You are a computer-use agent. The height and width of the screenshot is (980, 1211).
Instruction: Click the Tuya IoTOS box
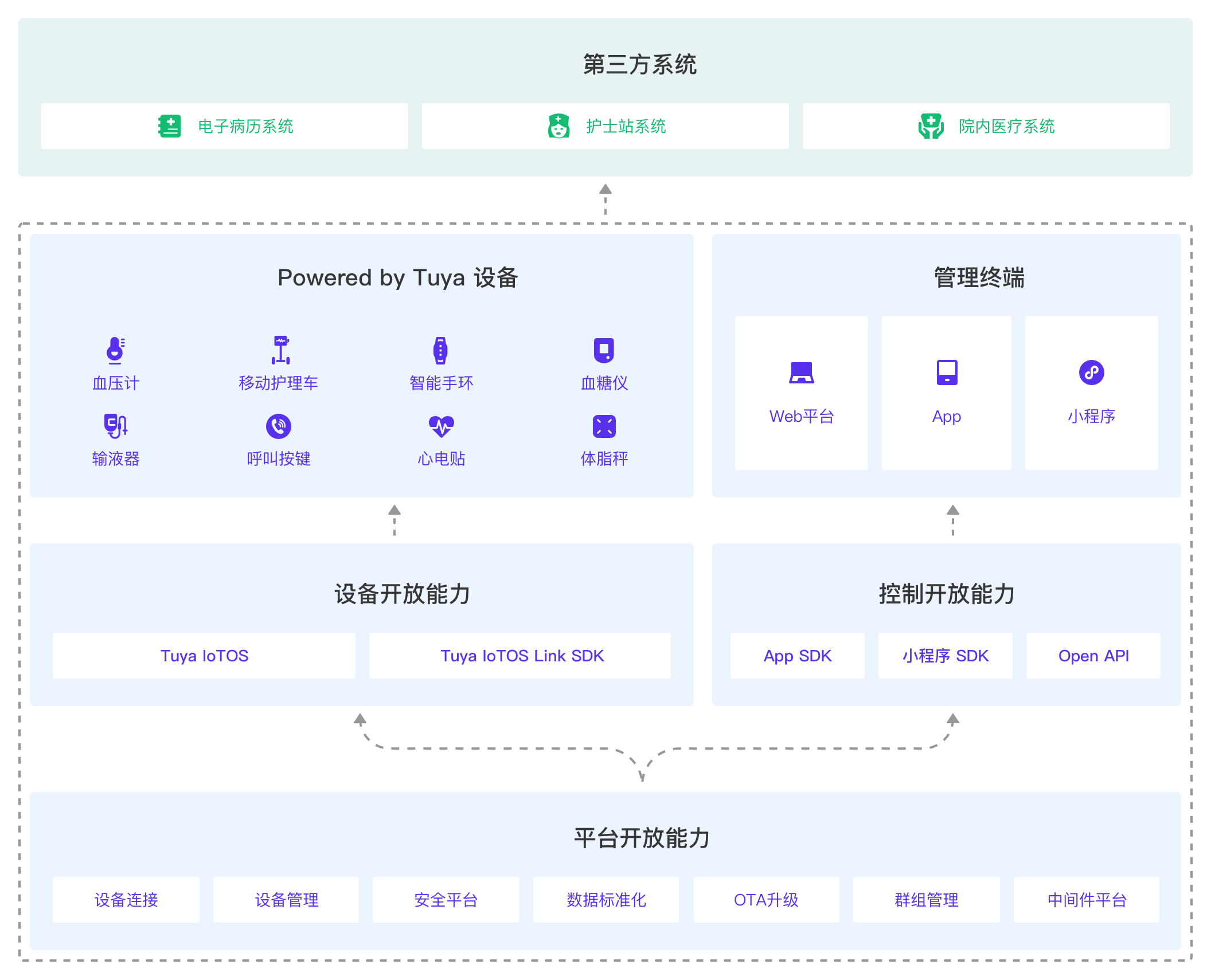click(204, 656)
